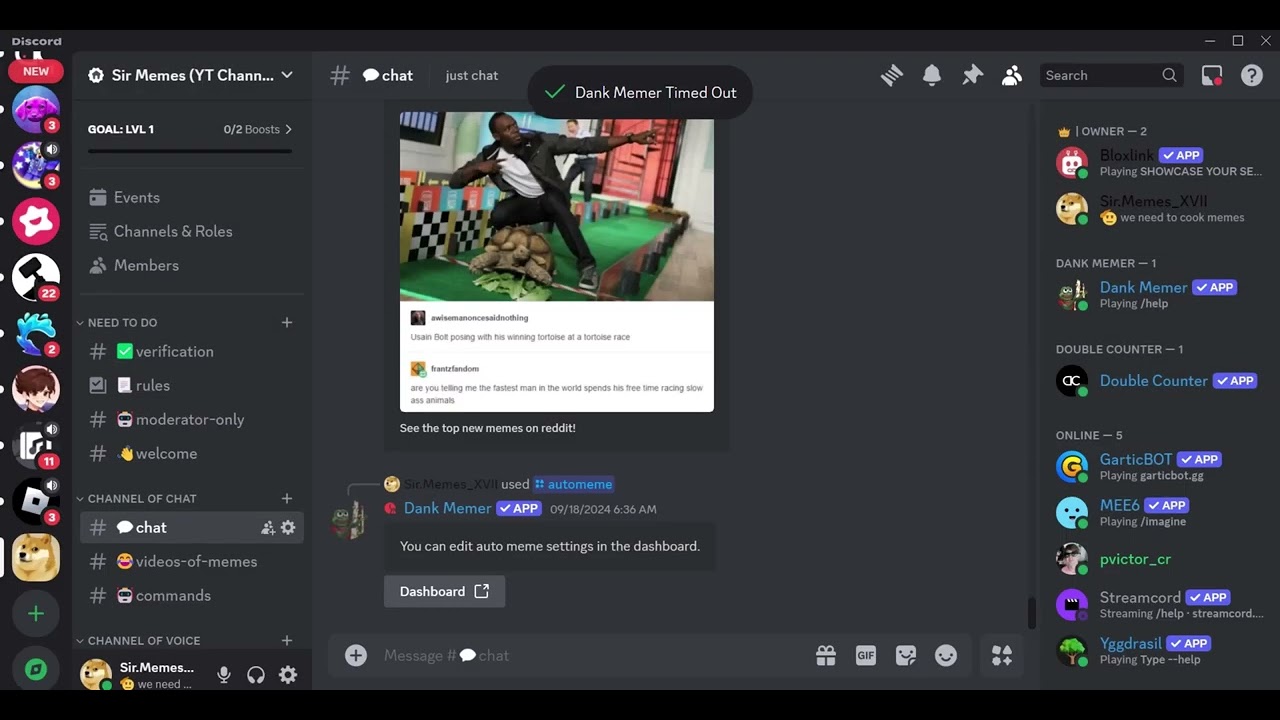Click GarticBOT in member list

click(x=1160, y=466)
